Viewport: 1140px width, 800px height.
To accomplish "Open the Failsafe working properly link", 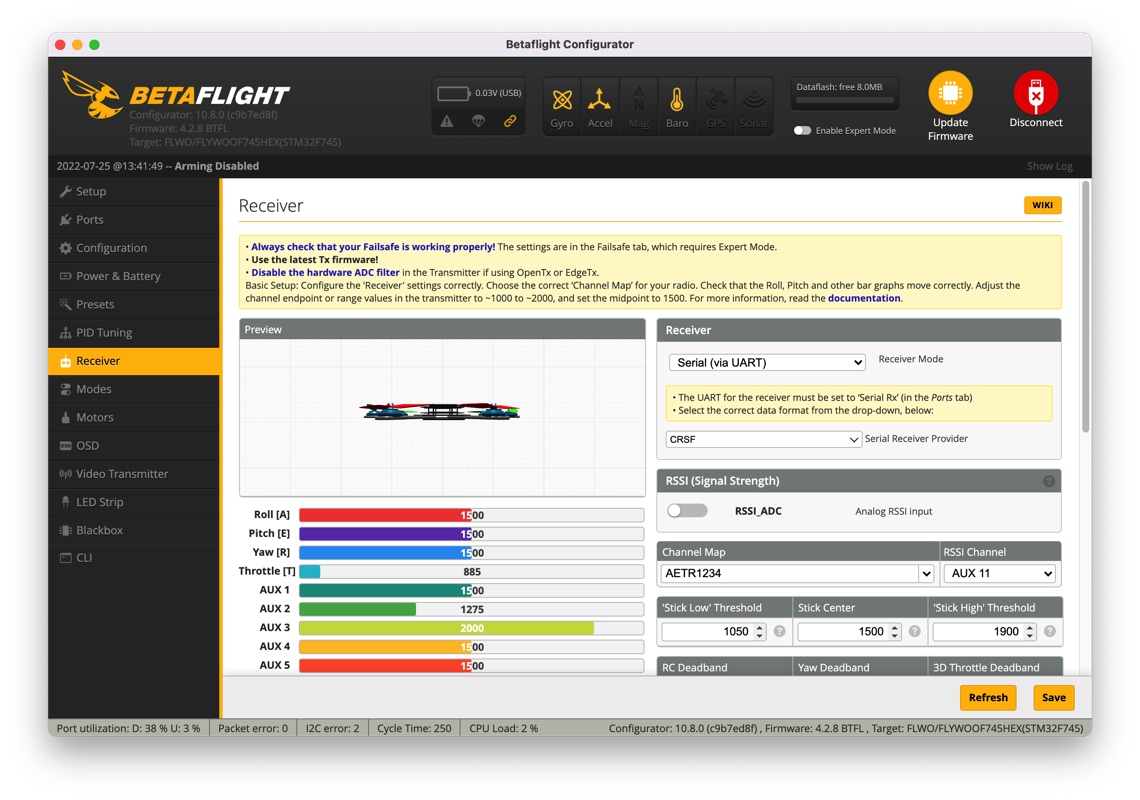I will [373, 247].
